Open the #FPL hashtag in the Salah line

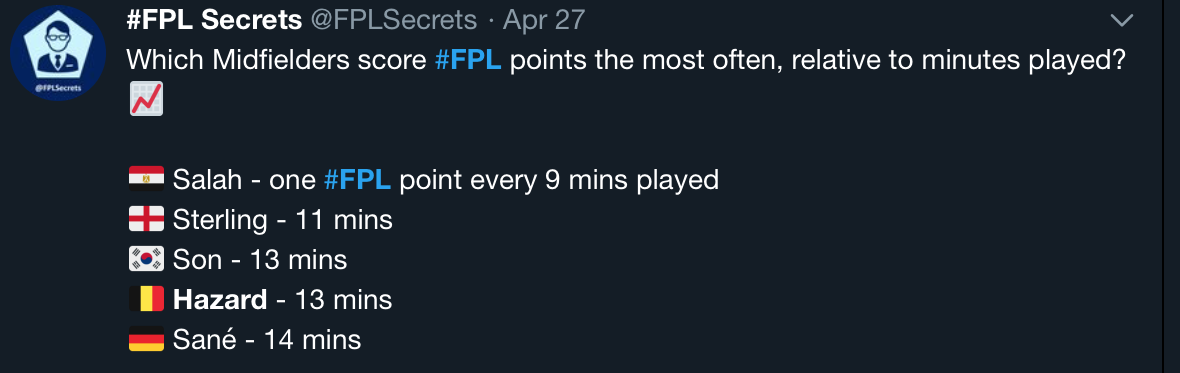357,180
